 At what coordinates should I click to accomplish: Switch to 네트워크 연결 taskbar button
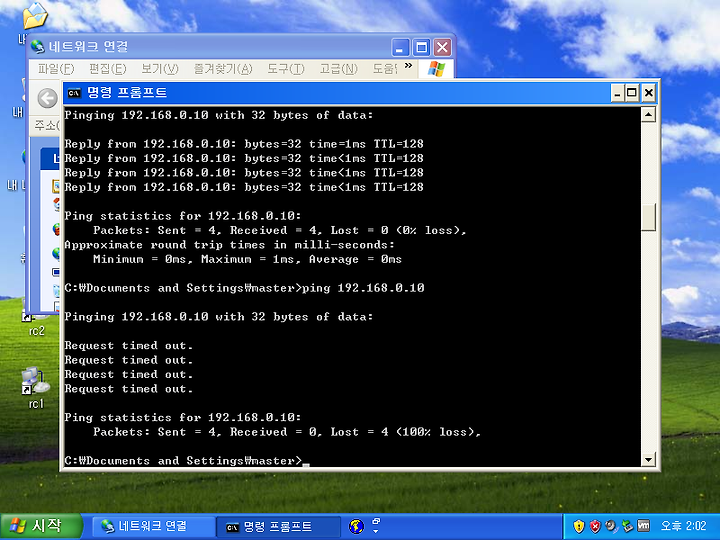tap(153, 526)
